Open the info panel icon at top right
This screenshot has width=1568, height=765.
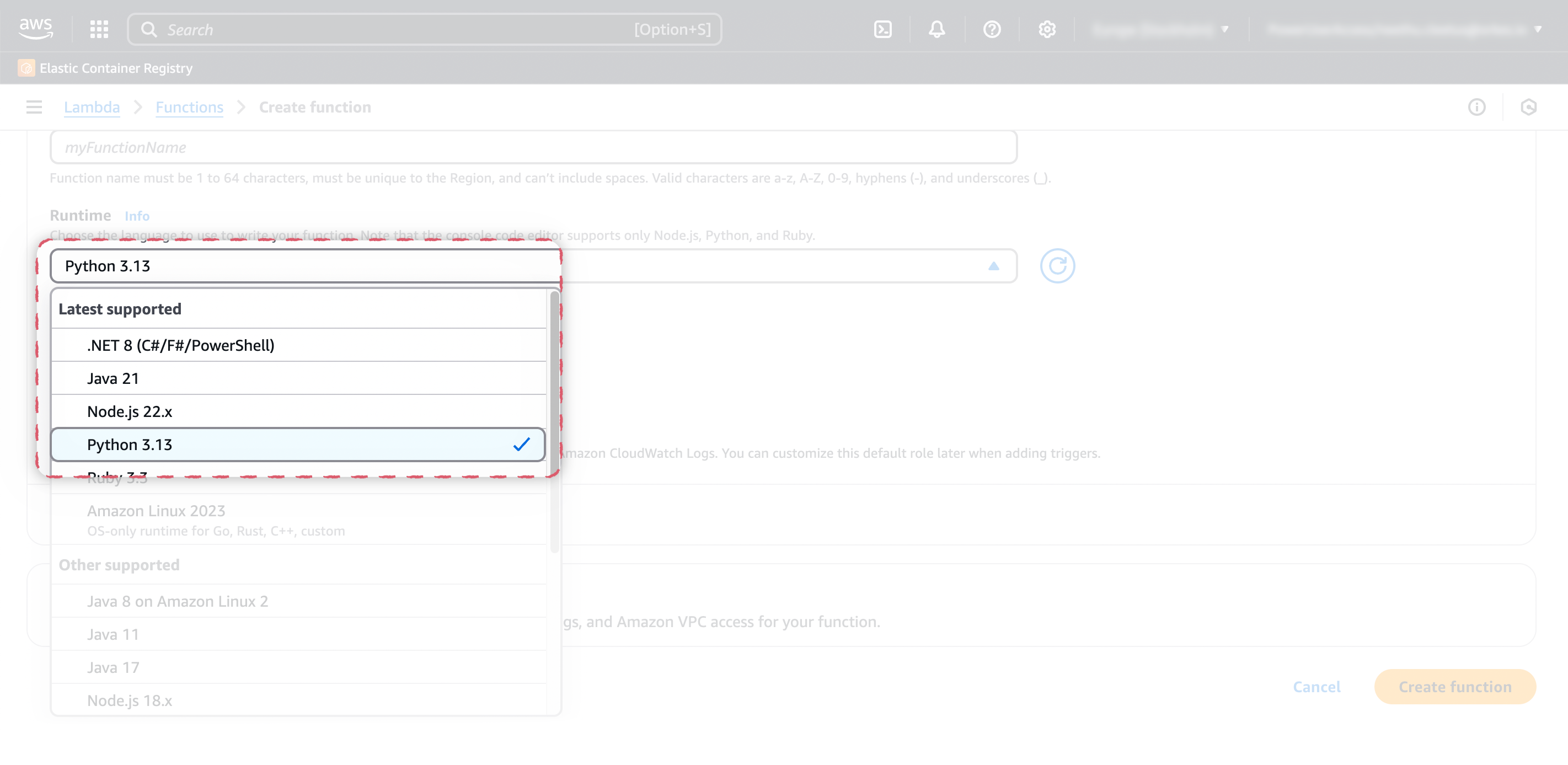click(x=1476, y=107)
